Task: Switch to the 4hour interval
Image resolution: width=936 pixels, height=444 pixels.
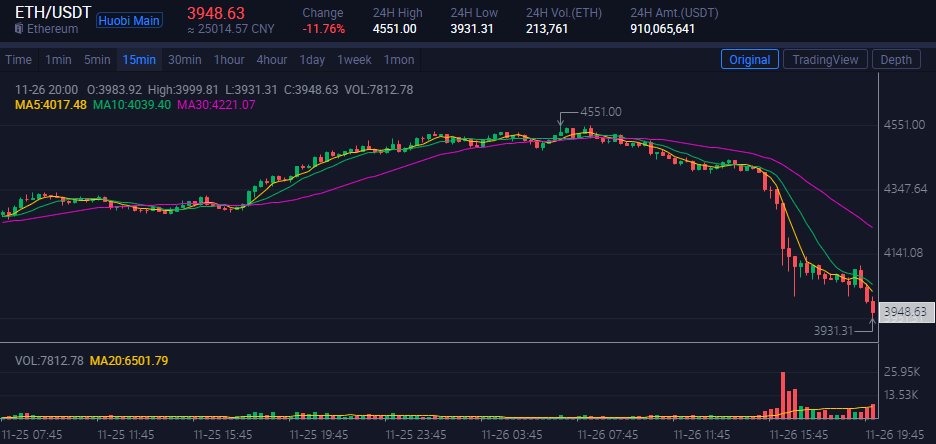Action: 272,60
